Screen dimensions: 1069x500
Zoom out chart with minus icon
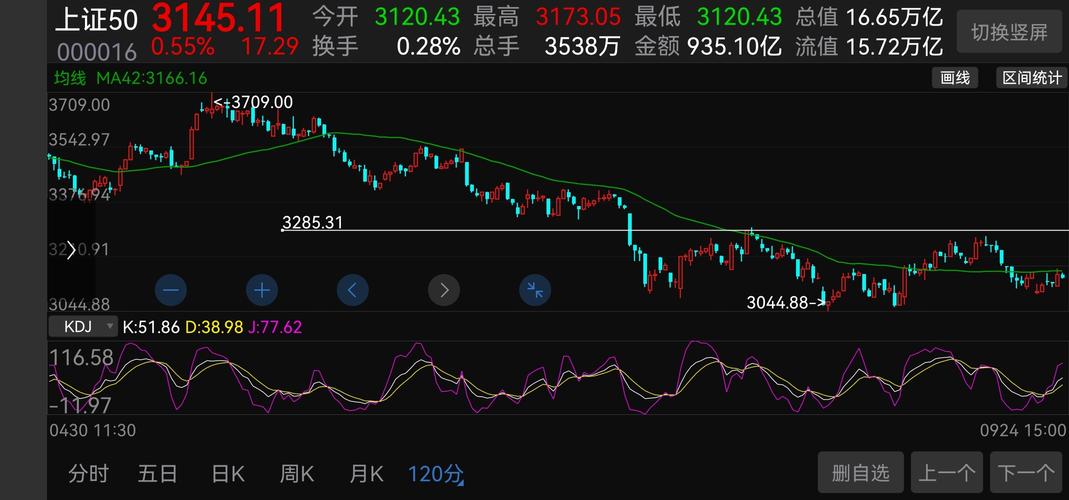170,291
